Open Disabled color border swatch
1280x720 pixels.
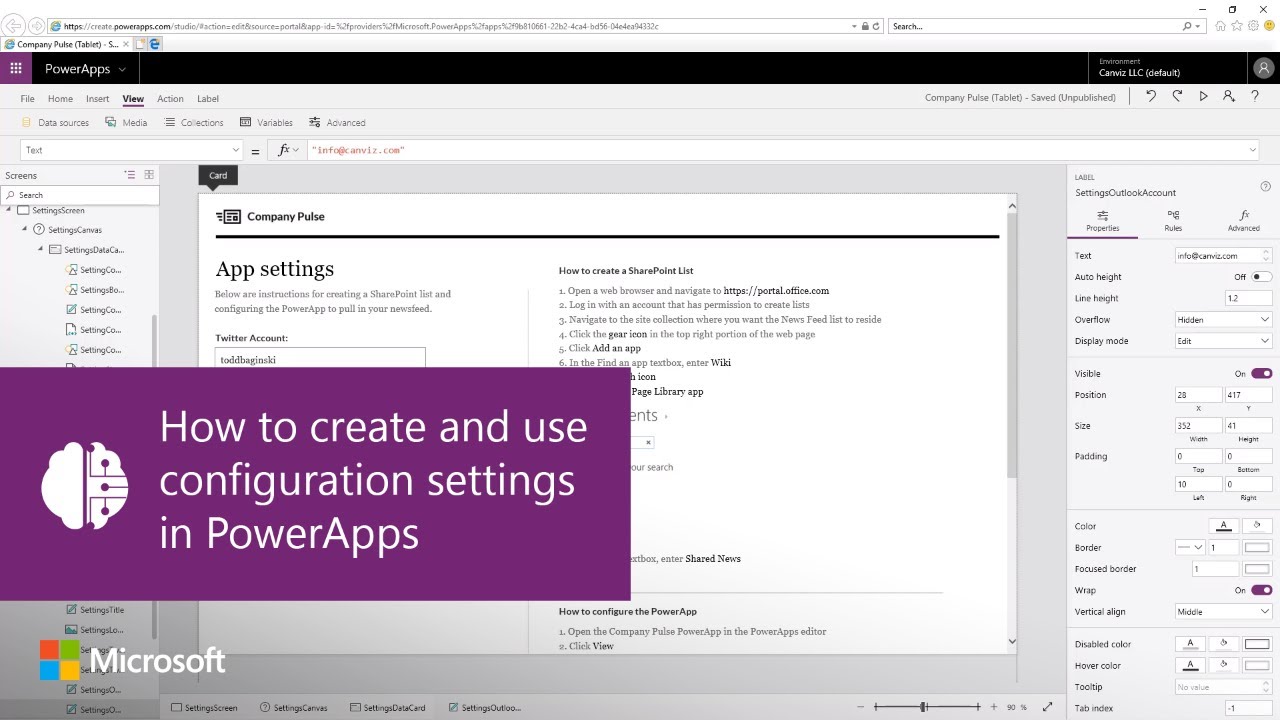[x=1257, y=644]
